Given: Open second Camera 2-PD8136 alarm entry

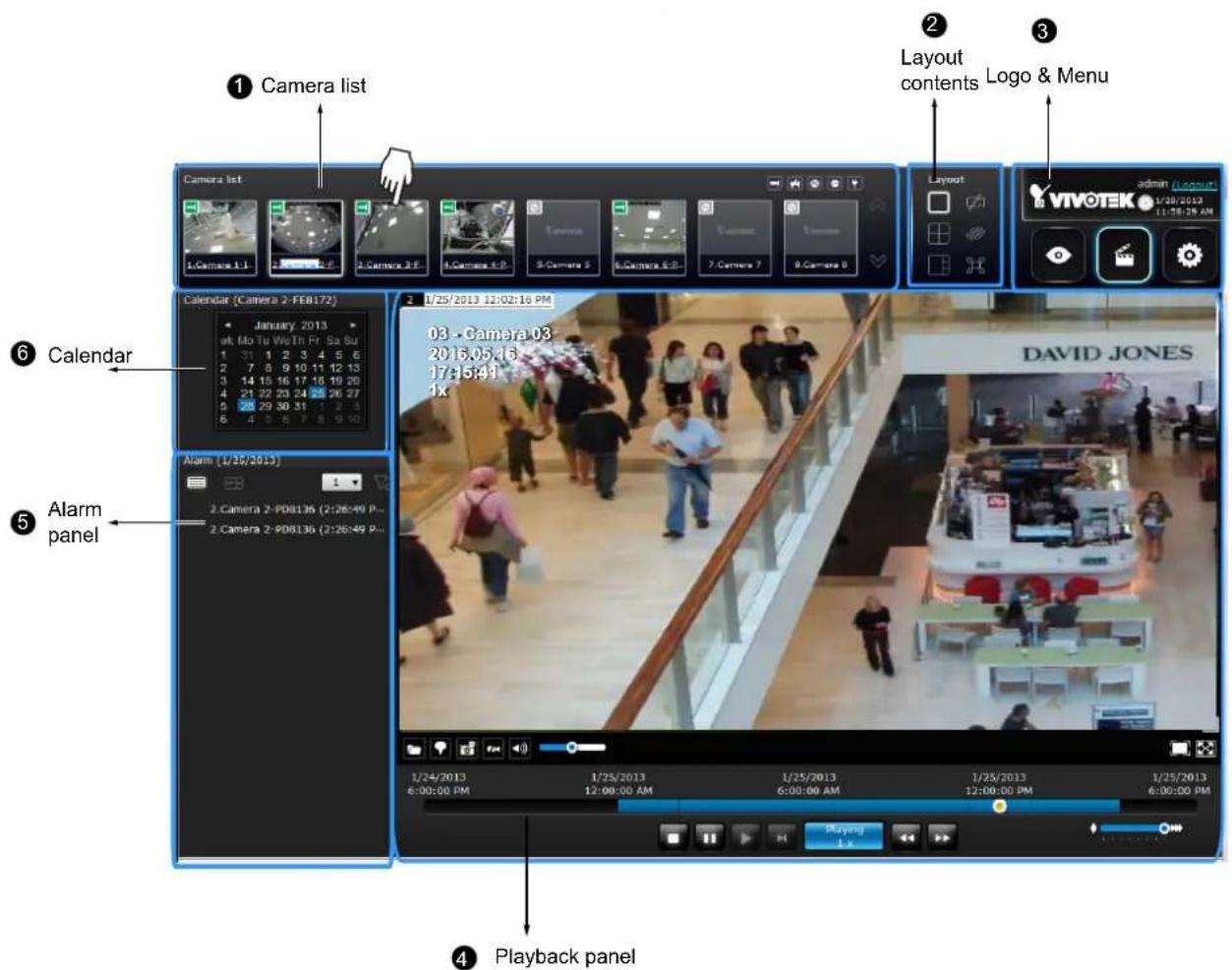Looking at the screenshot, I should pos(296,529).
